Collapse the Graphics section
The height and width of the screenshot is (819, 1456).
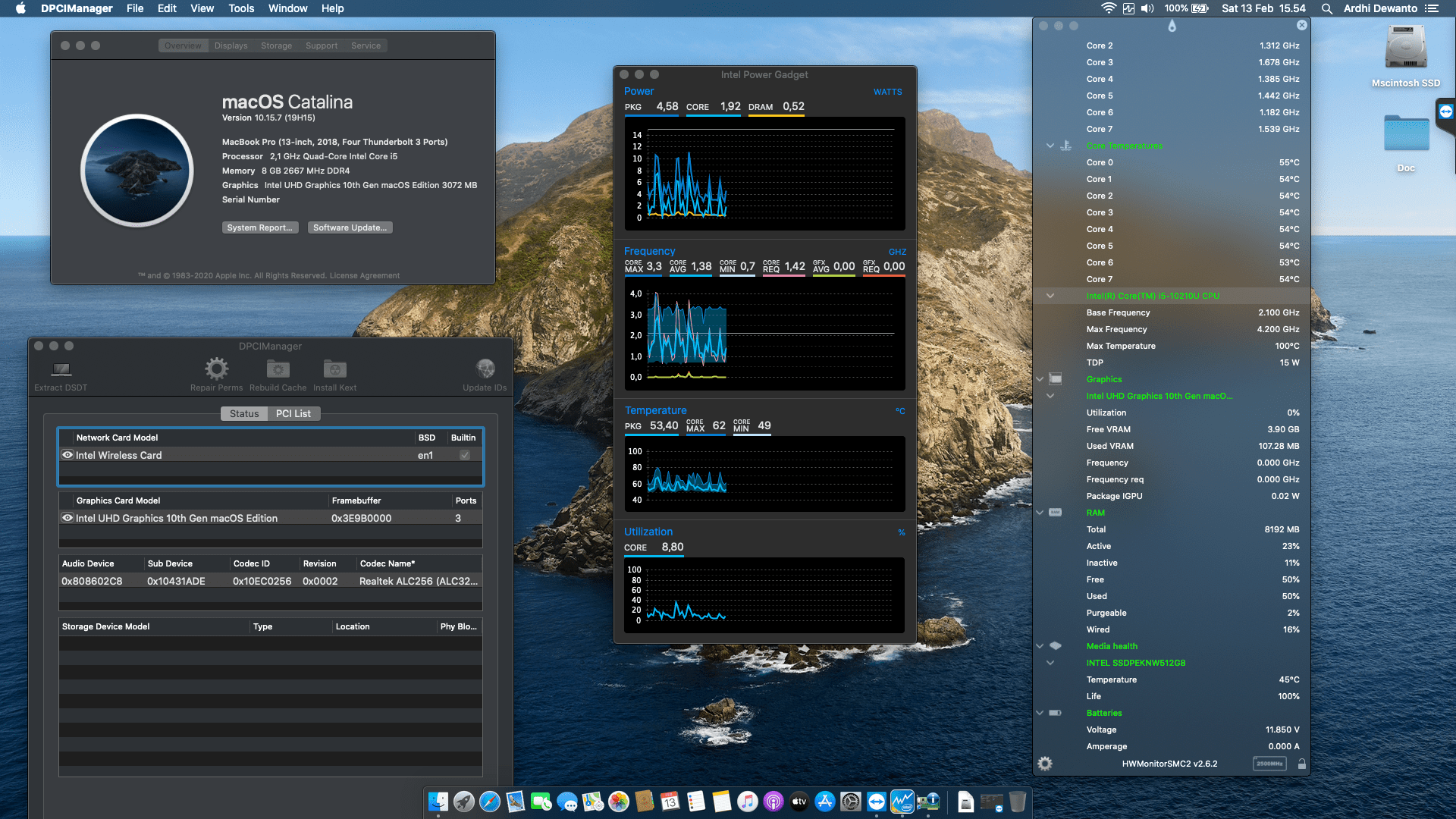click(x=1040, y=379)
